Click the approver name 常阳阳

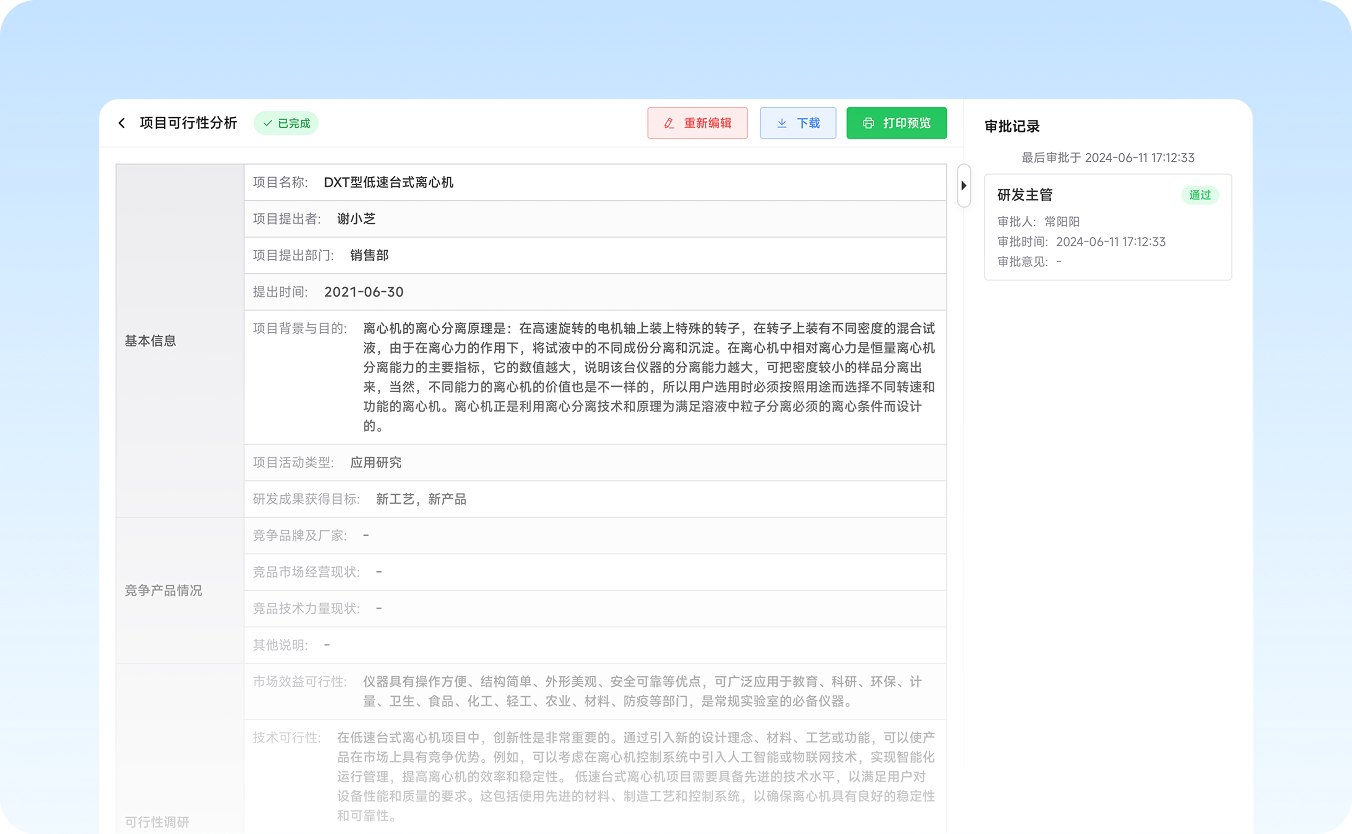1062,221
